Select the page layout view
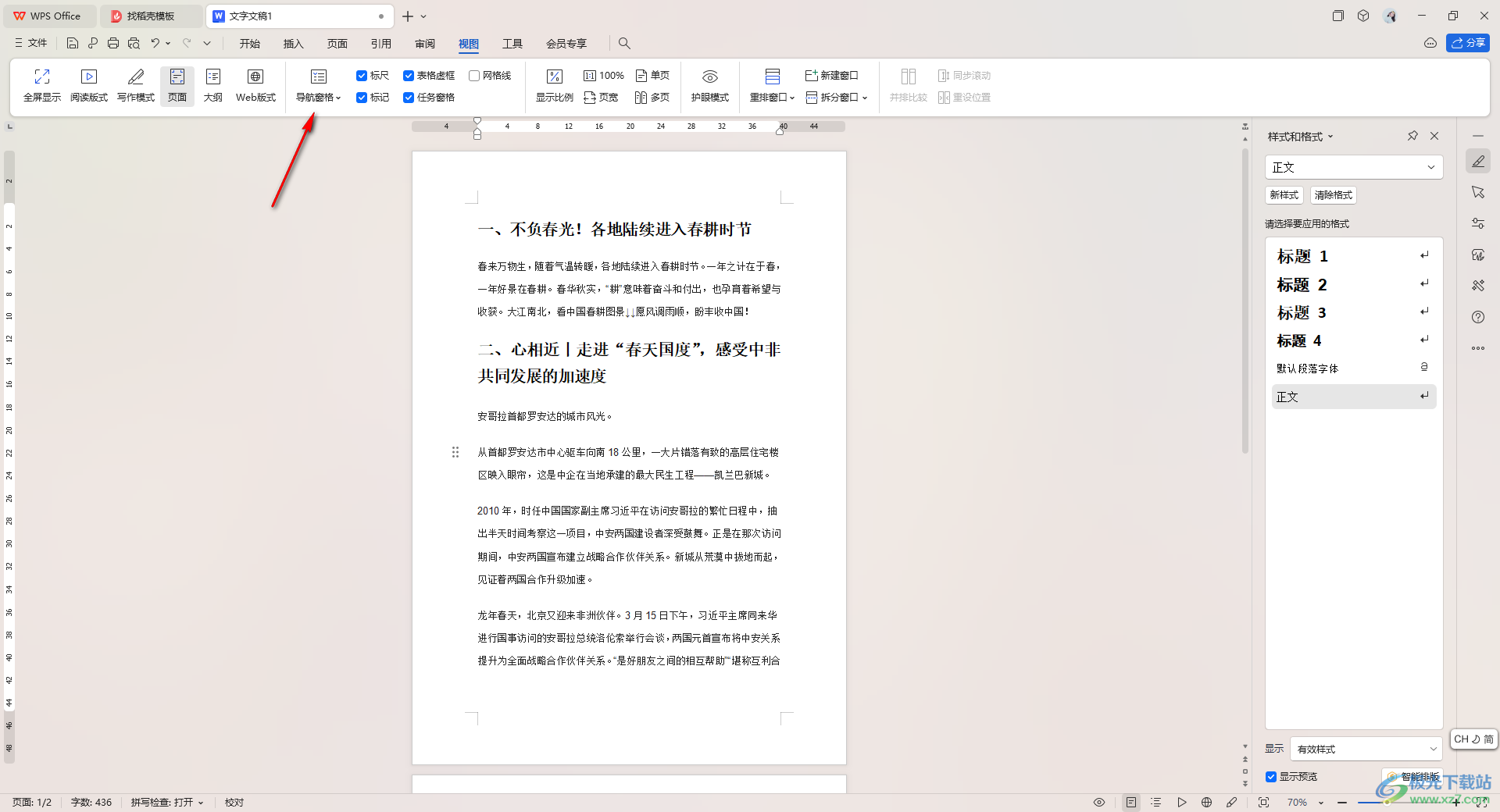1500x812 pixels. pos(177,85)
